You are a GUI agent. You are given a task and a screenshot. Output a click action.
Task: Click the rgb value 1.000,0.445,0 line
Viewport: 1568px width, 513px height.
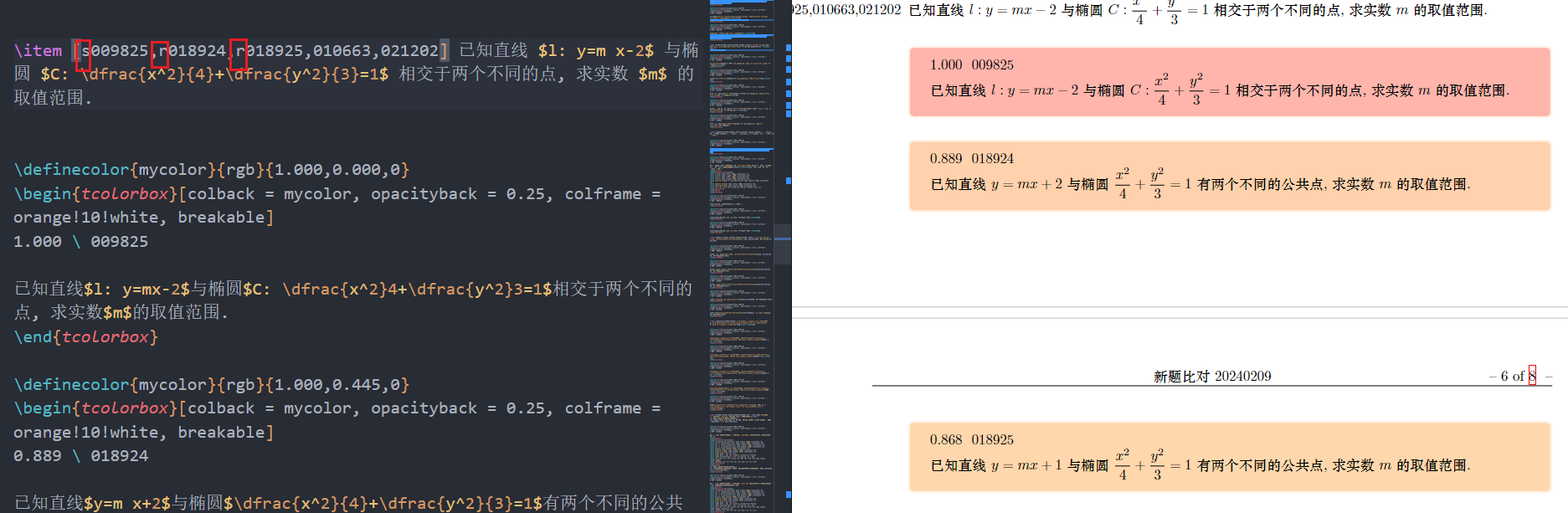coord(211,385)
